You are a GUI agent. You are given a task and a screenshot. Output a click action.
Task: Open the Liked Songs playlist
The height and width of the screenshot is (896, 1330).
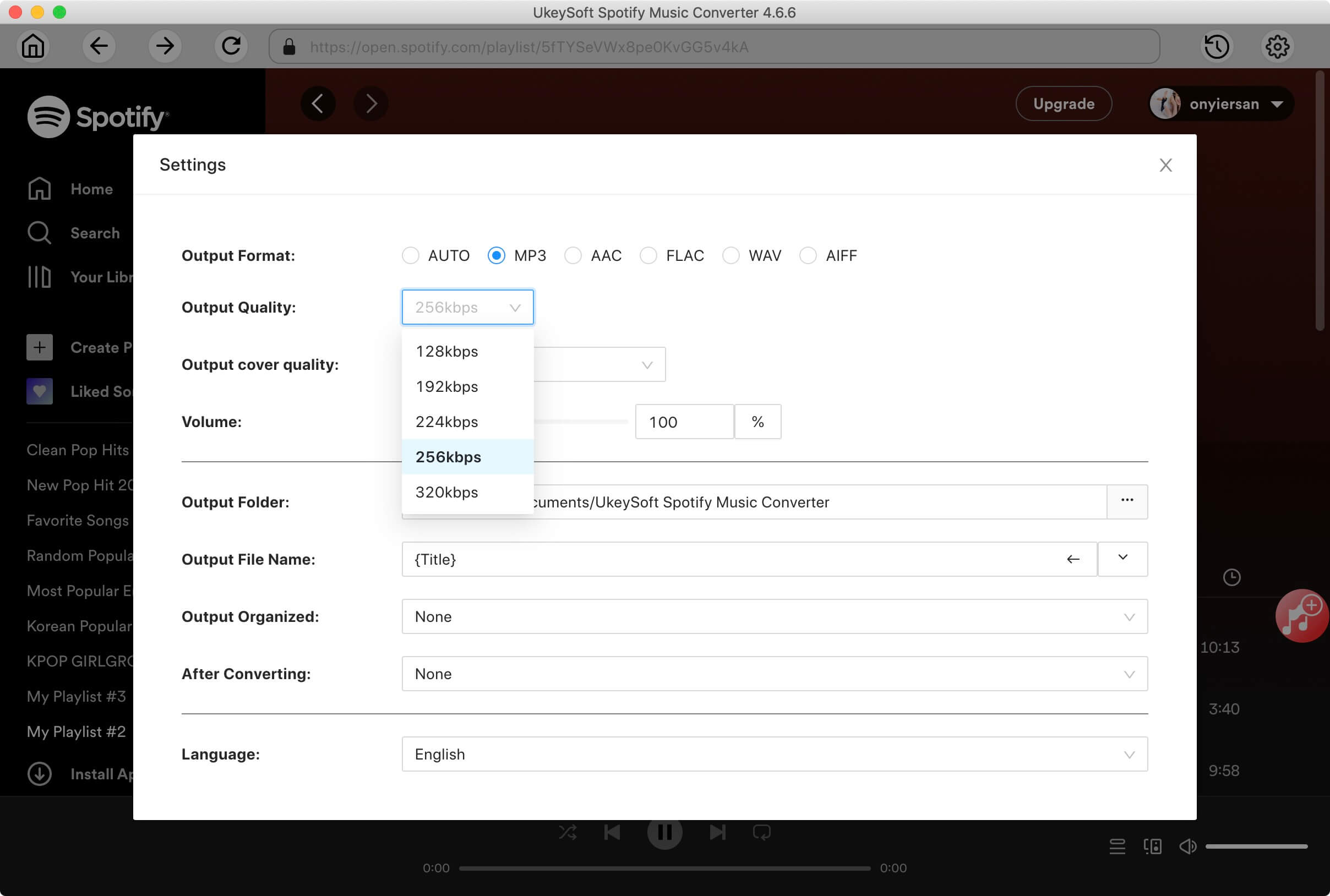tap(99, 390)
